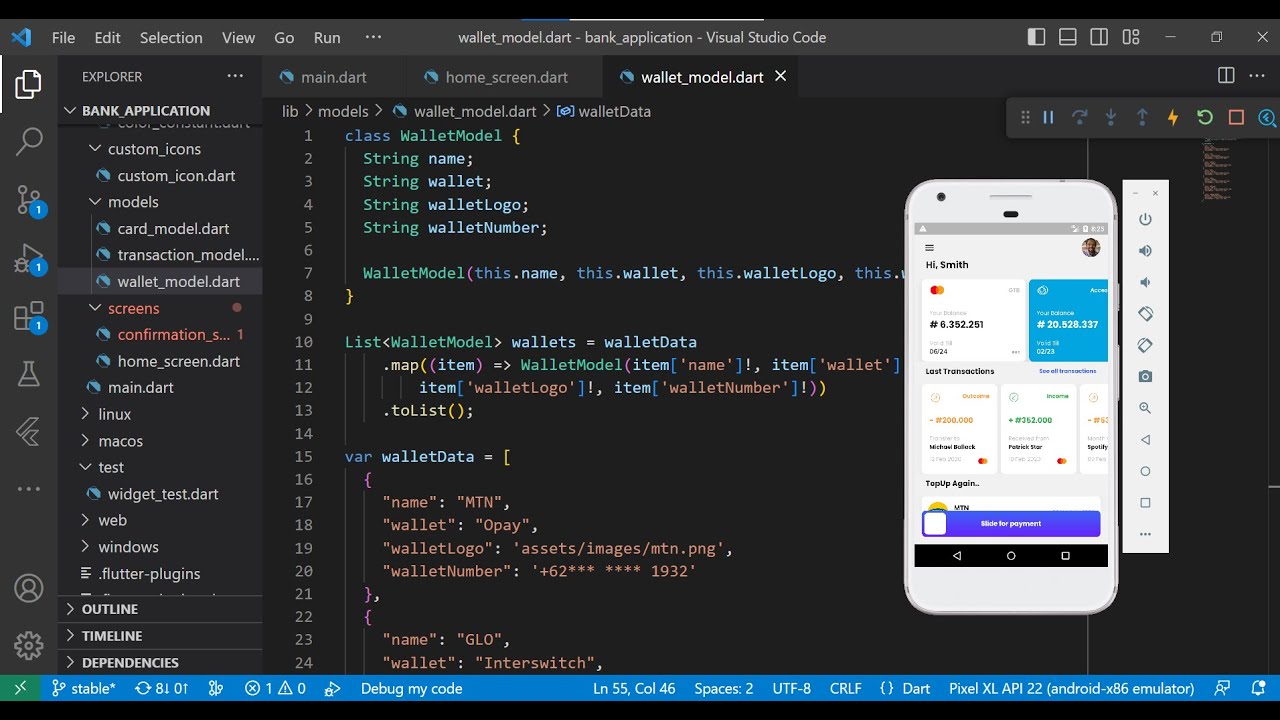Take emulator screenshot with camera icon

(1145, 377)
